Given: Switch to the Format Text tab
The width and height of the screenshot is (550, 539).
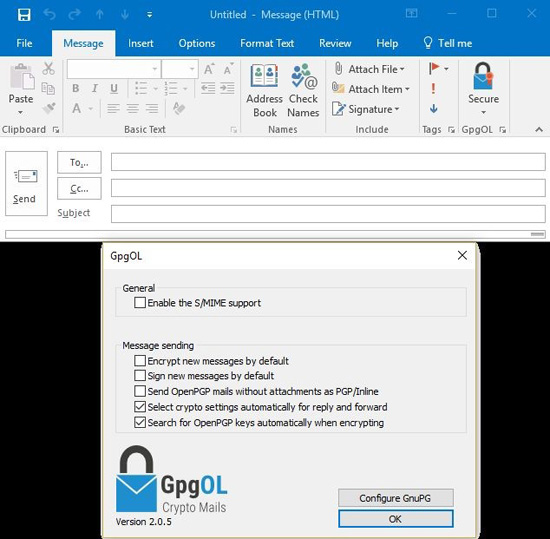Looking at the screenshot, I should [x=267, y=43].
